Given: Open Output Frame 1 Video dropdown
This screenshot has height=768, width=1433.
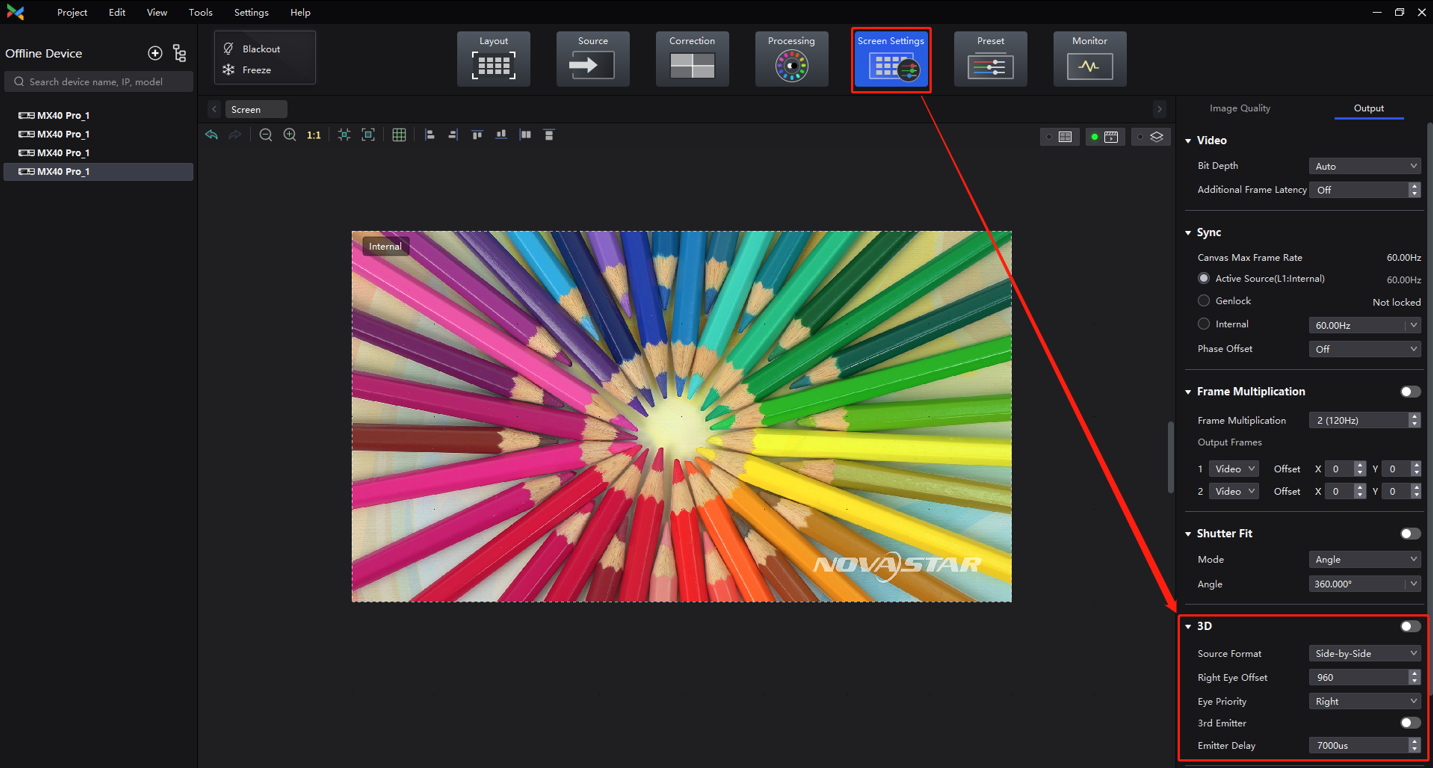Looking at the screenshot, I should [x=1234, y=469].
